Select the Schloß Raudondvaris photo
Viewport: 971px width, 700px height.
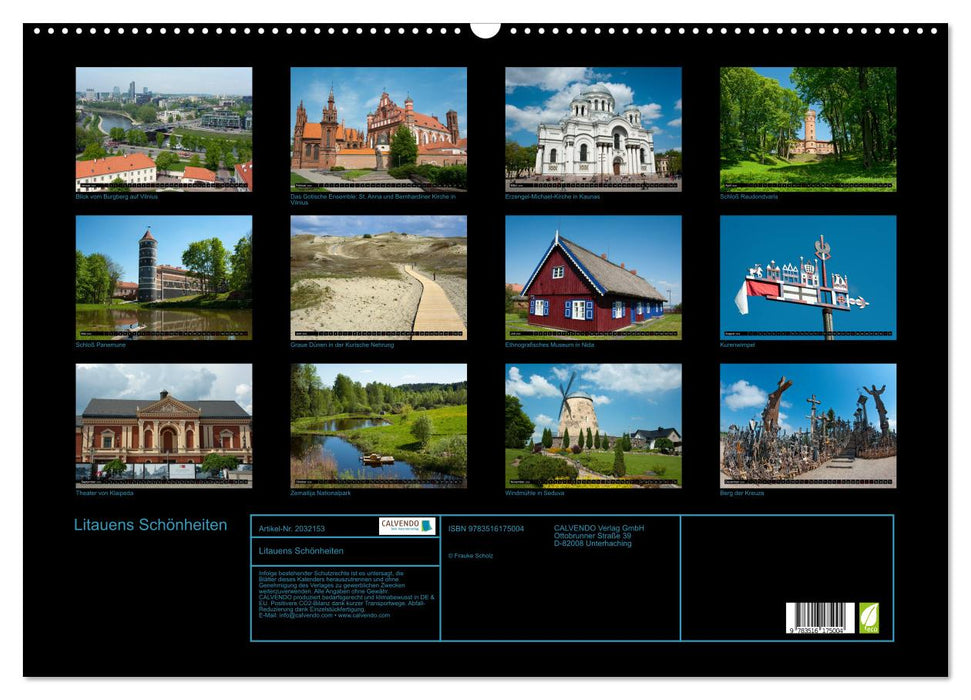tap(808, 129)
